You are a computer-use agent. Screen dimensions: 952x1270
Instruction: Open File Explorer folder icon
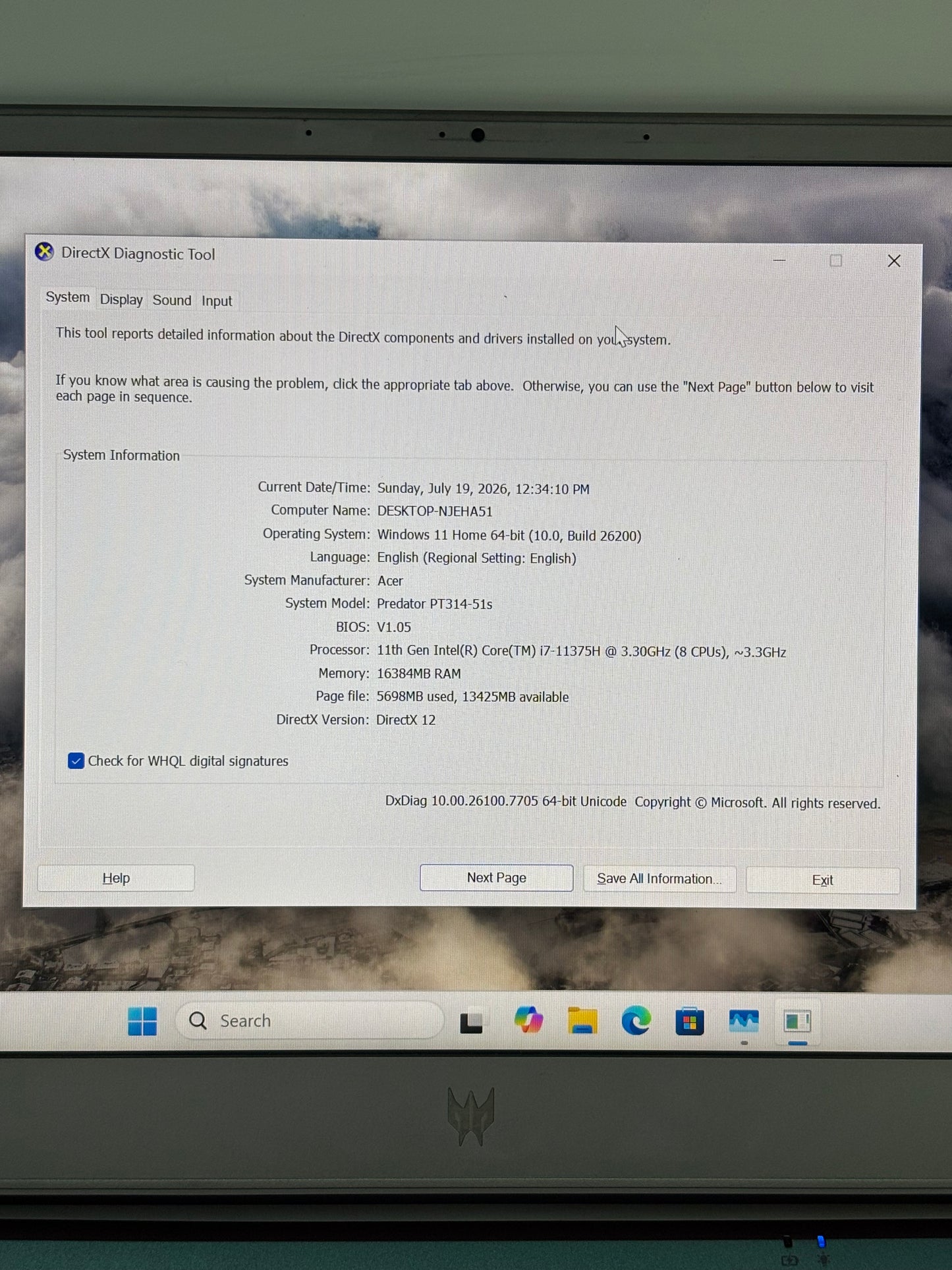pos(582,1021)
